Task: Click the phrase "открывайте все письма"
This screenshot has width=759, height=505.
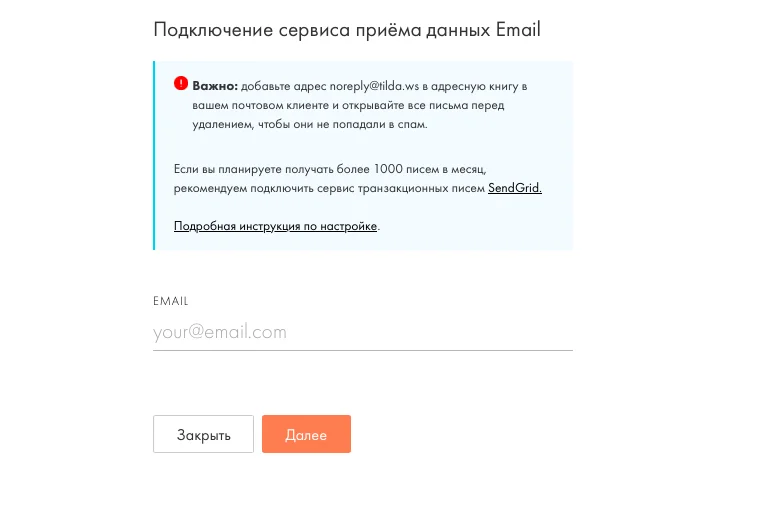Action: click(x=403, y=105)
